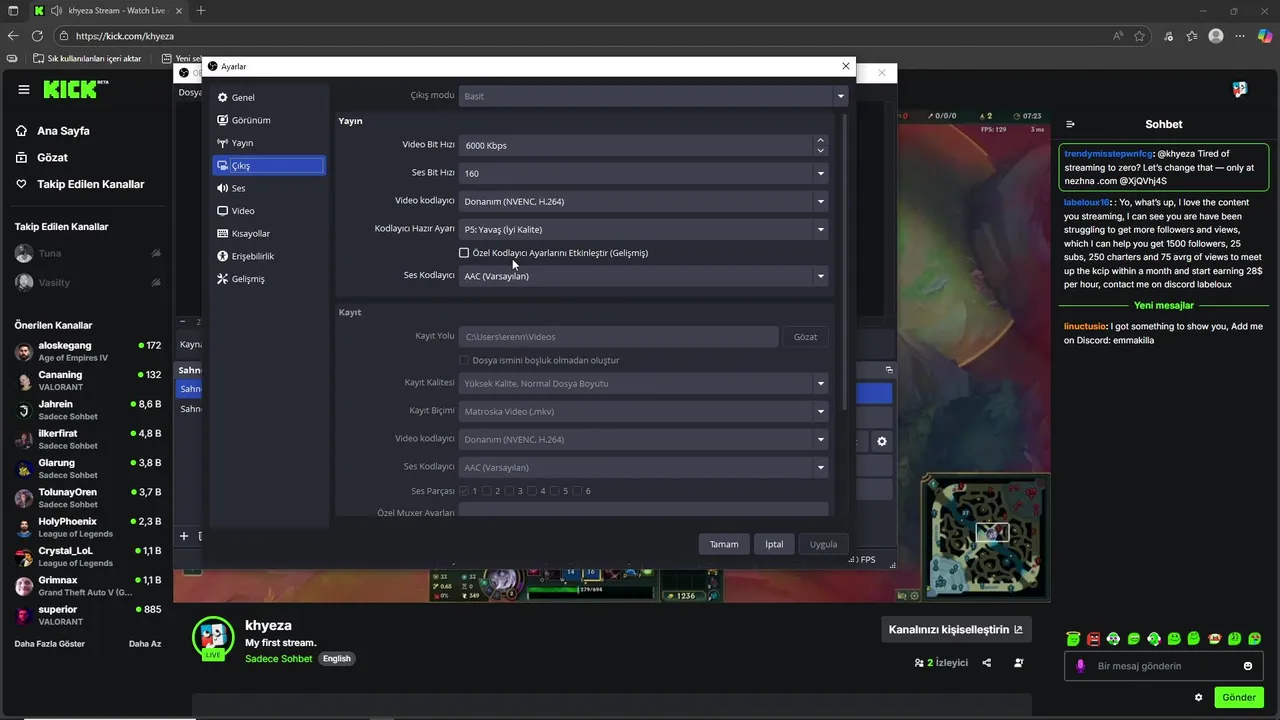Image resolution: width=1280 pixels, height=720 pixels.
Task: Click the Gönder send button
Action: point(1239,697)
